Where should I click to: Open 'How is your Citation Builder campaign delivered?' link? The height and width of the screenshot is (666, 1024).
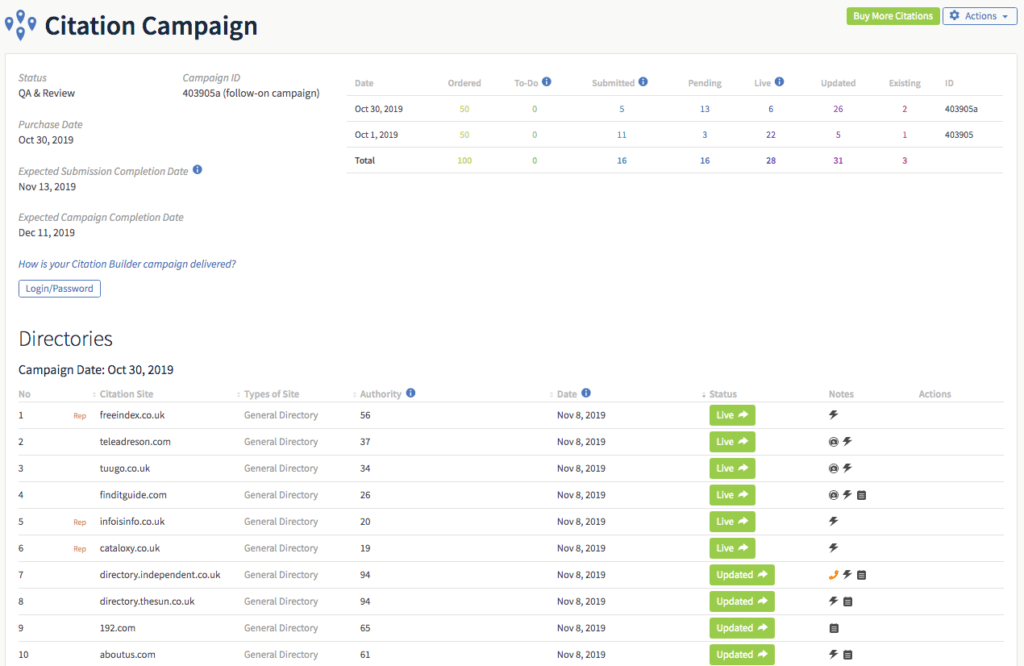(x=127, y=264)
